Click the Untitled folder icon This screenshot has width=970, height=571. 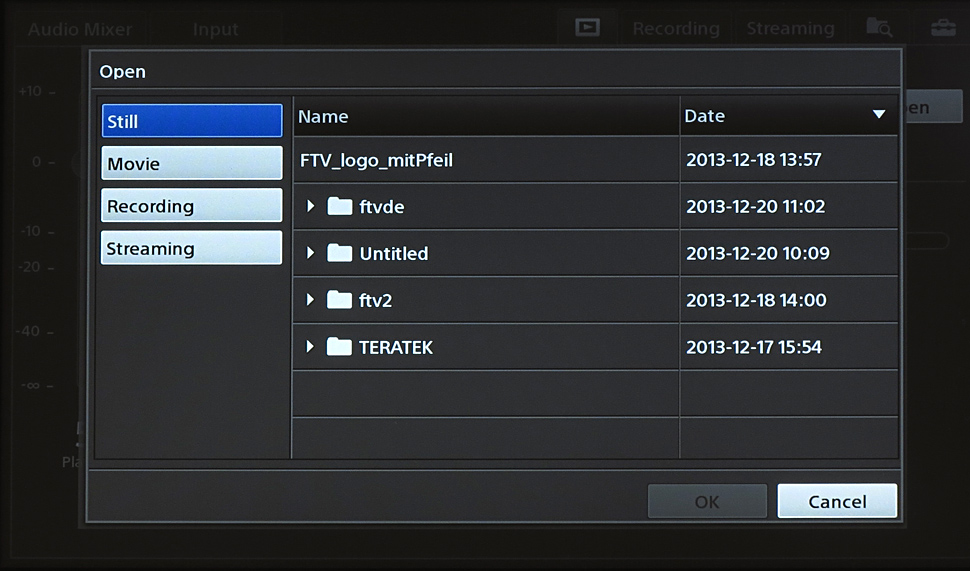340,253
